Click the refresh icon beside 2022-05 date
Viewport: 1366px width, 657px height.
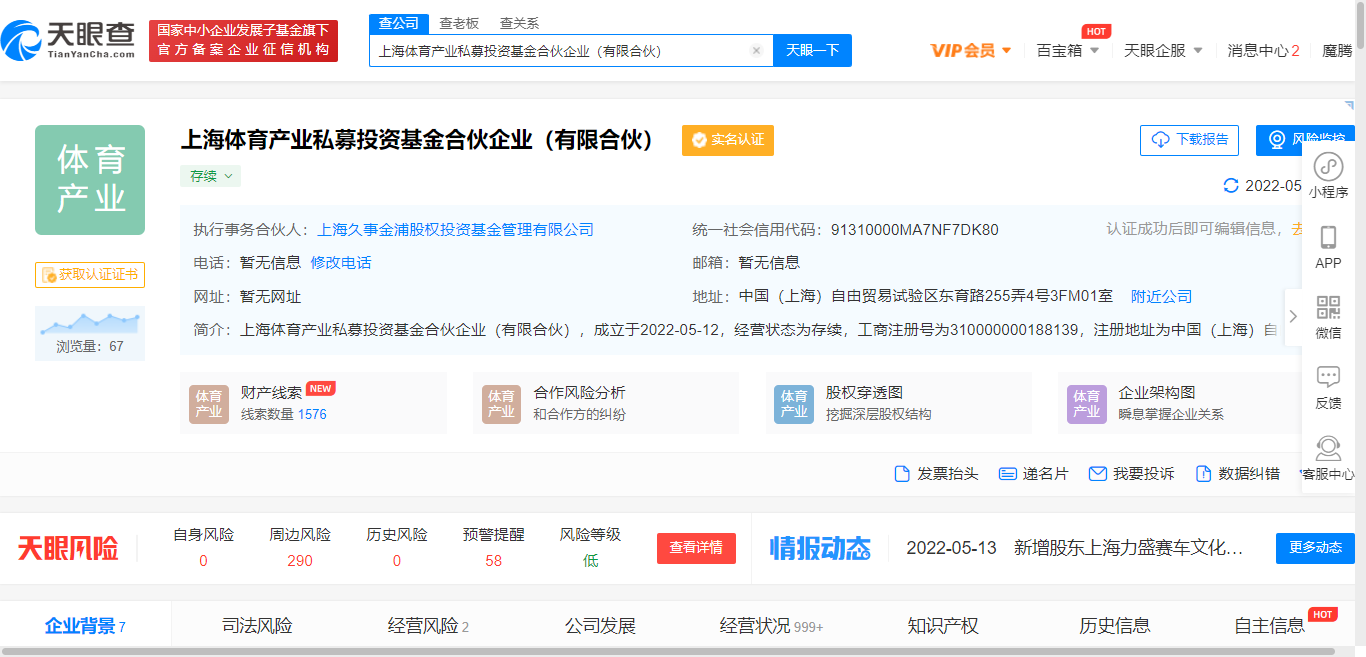pyautogui.click(x=1231, y=185)
